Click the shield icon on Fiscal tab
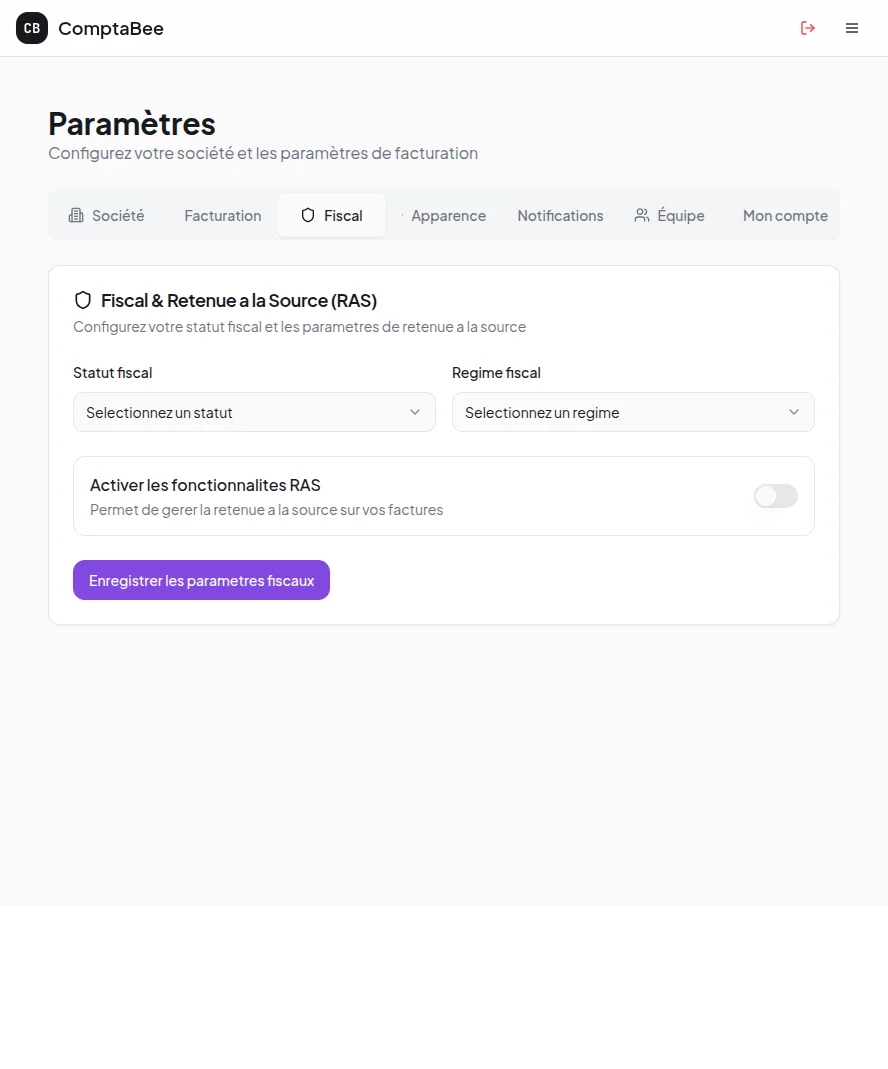 [308, 215]
